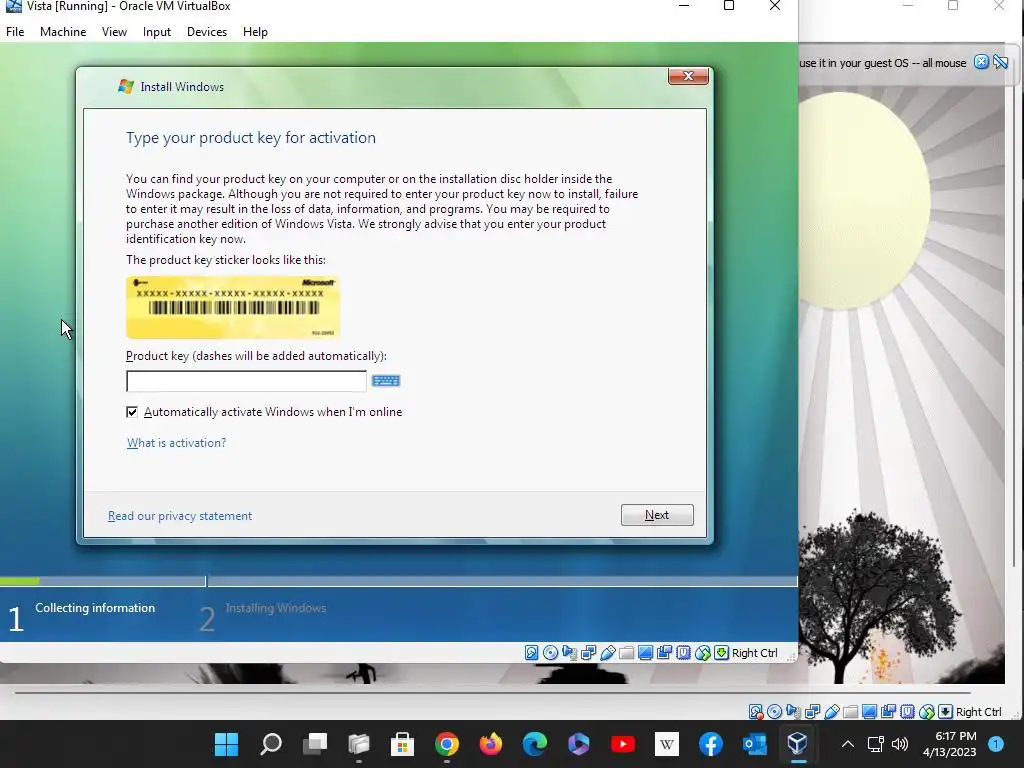Open File Explorer from the taskbar
The width and height of the screenshot is (1024, 768).
point(359,744)
